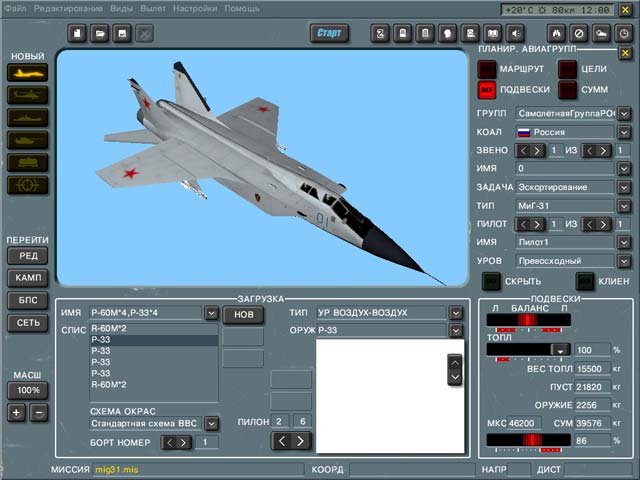Click the prohibition circle toolbar icon
Screen dimensions: 640x480
[x=579, y=33]
